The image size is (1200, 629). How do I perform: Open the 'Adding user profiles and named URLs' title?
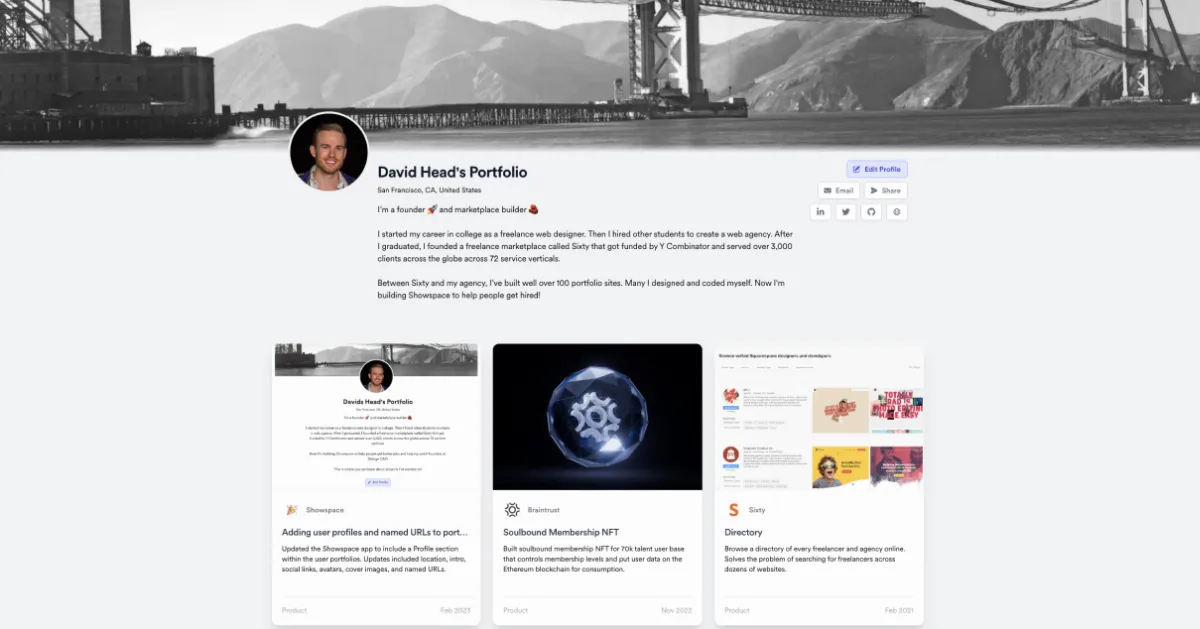(x=375, y=532)
